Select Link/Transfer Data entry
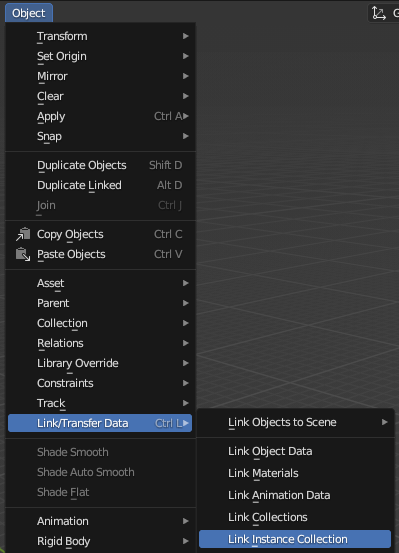This screenshot has height=553, width=399. [x=100, y=423]
